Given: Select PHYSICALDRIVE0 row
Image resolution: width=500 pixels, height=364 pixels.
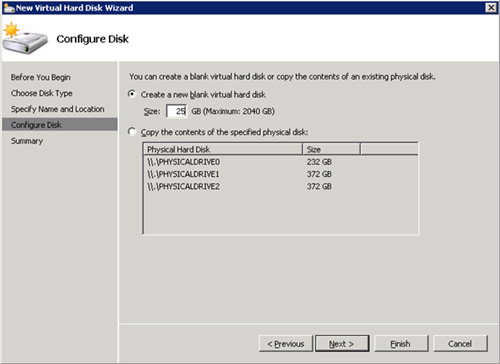Looking at the screenshot, I should (280, 162).
